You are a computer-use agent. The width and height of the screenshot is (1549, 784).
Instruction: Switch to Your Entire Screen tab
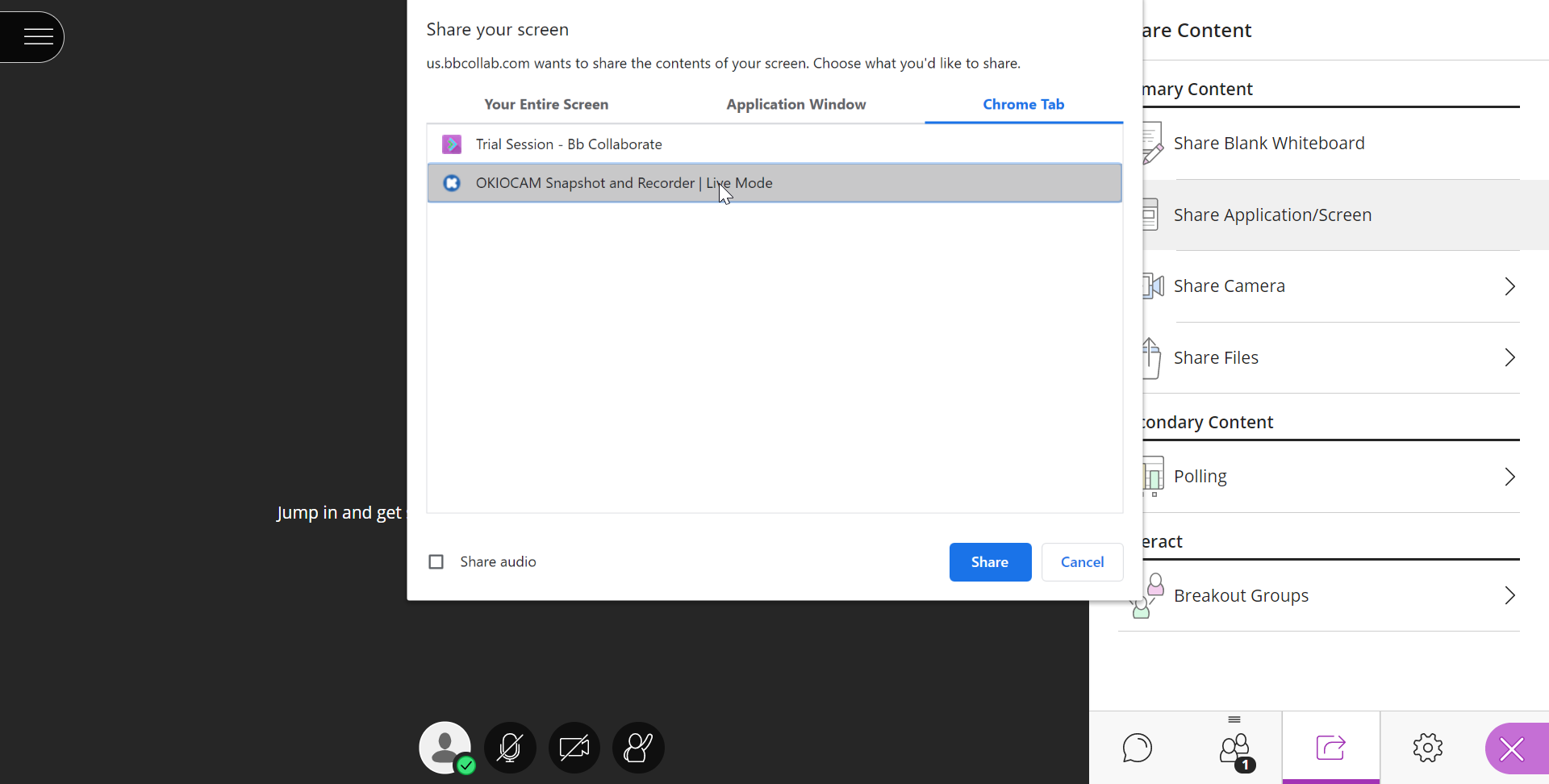[546, 104]
